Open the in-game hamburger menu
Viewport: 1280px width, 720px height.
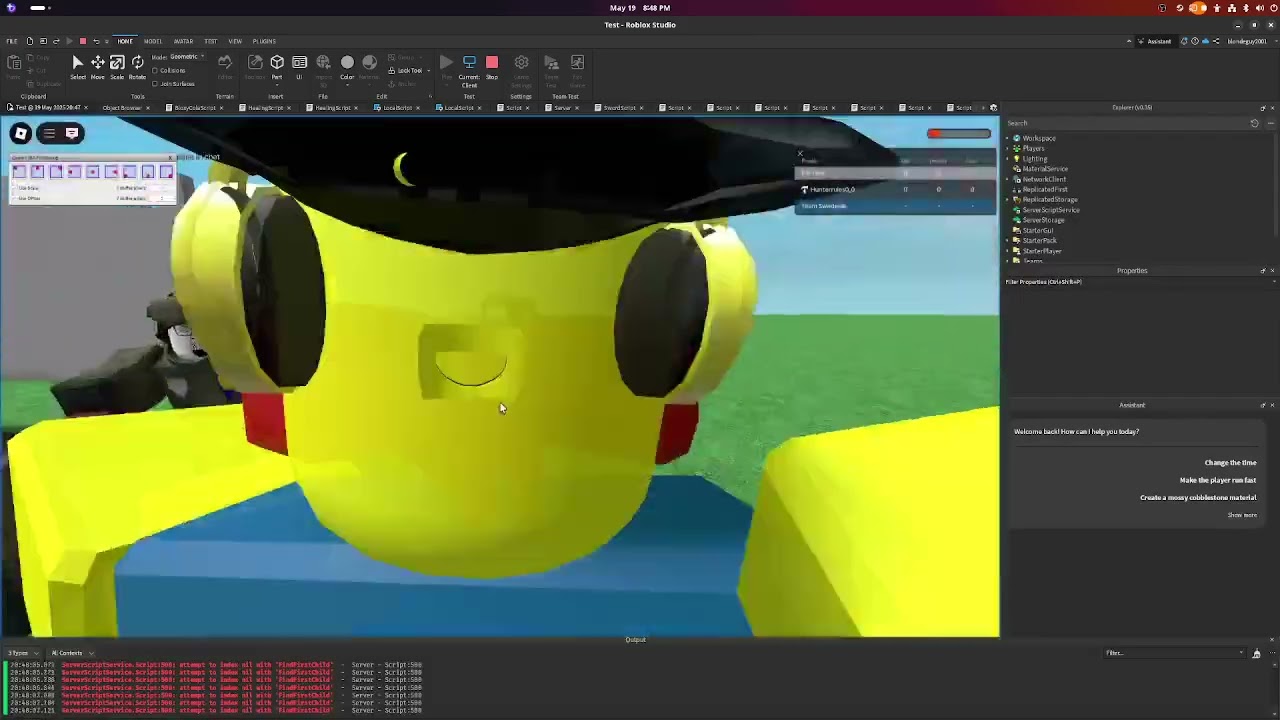tap(49, 133)
